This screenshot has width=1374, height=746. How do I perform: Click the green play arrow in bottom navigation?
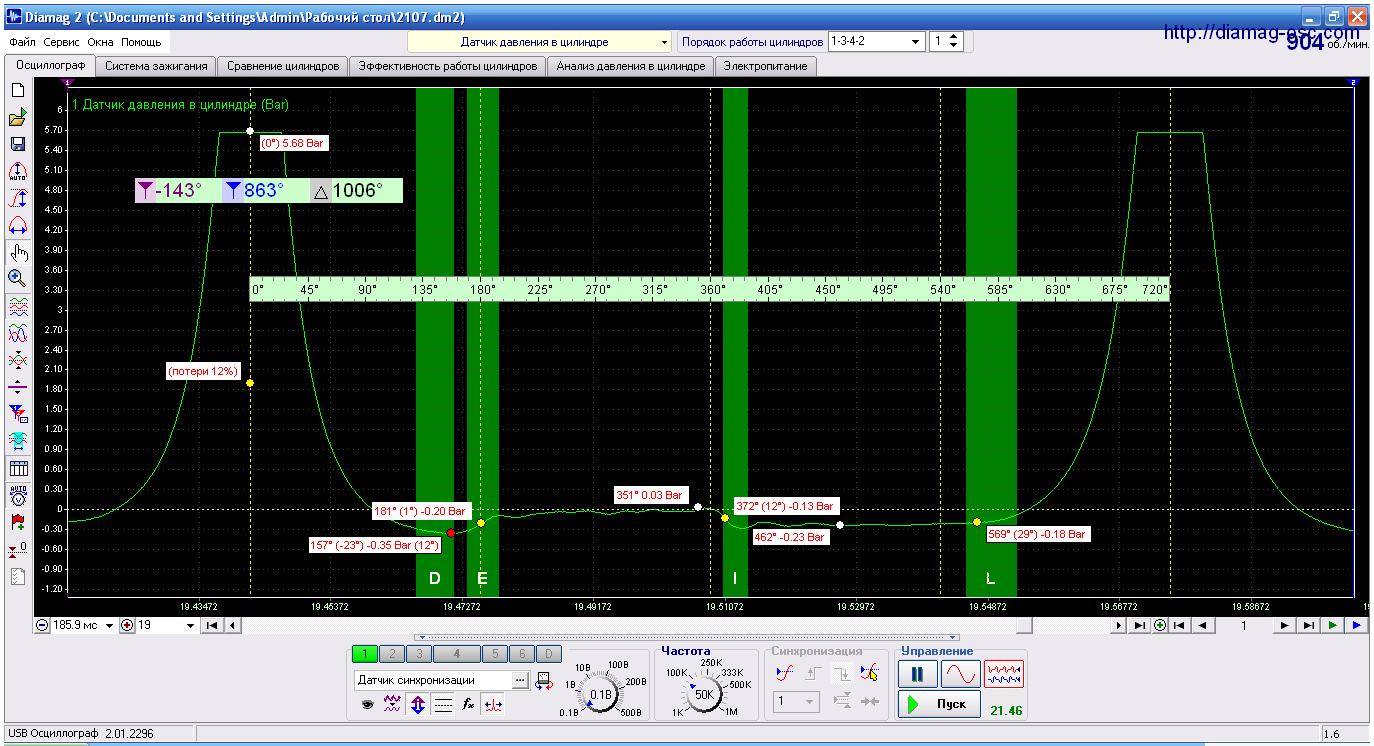point(1332,626)
